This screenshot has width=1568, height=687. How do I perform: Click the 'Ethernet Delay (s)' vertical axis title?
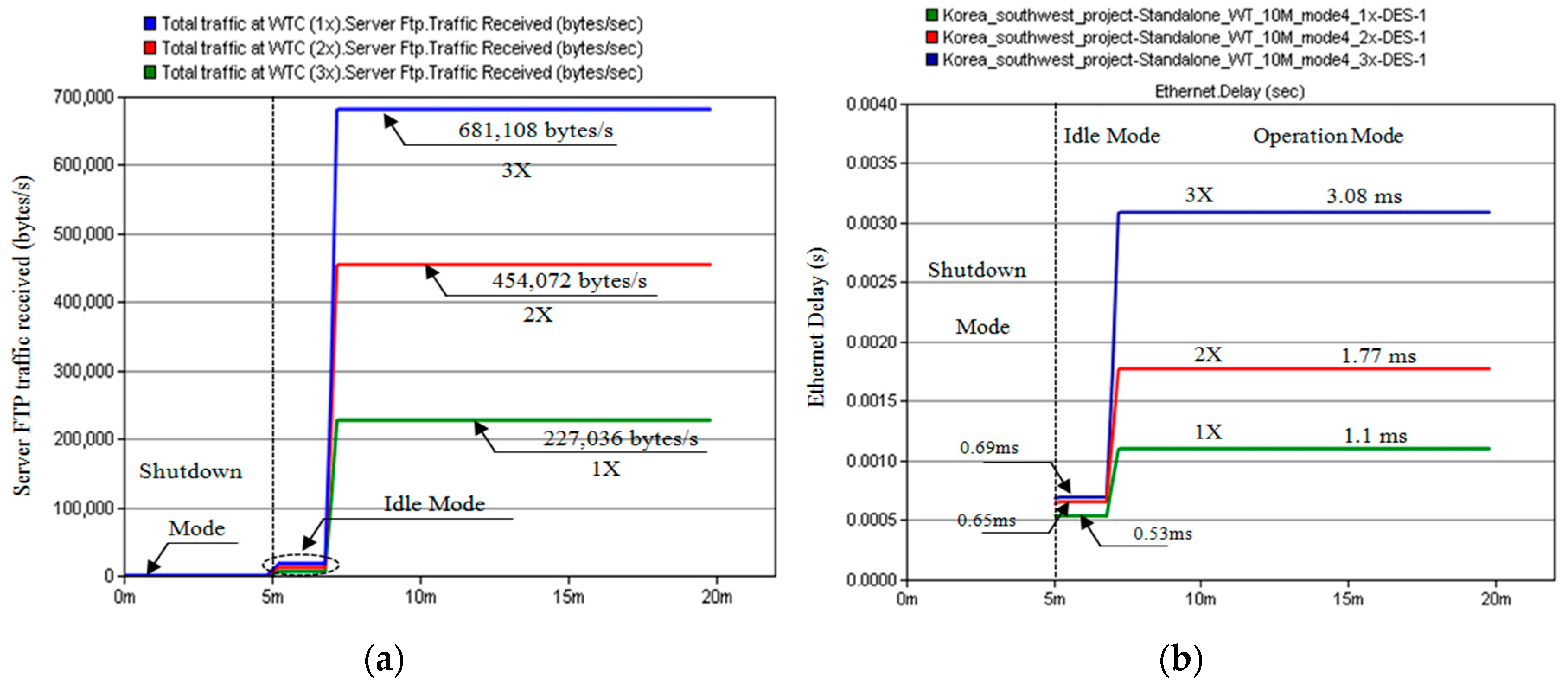(817, 327)
